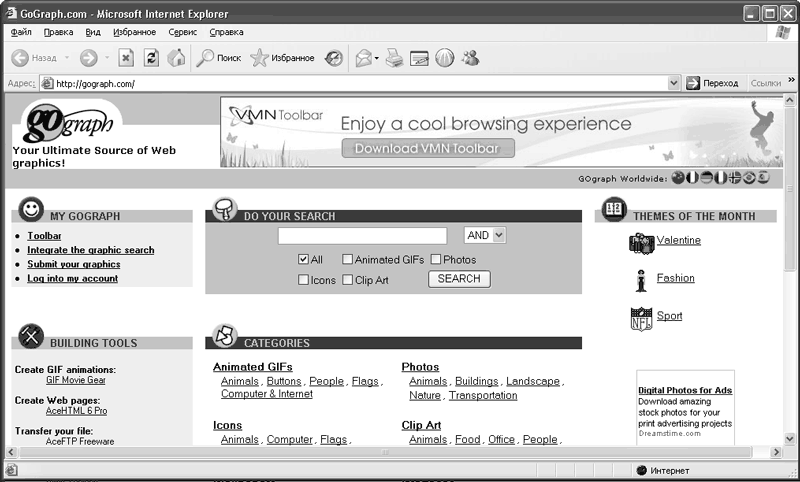Uncheck the All checkbox
This screenshot has height=482, width=800.
(303, 260)
